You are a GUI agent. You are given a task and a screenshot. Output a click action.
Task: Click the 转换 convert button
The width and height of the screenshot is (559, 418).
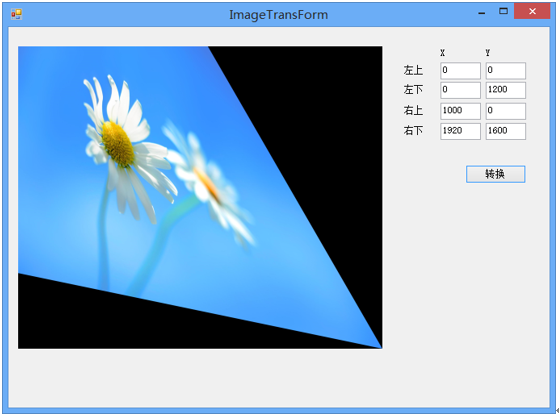(495, 174)
